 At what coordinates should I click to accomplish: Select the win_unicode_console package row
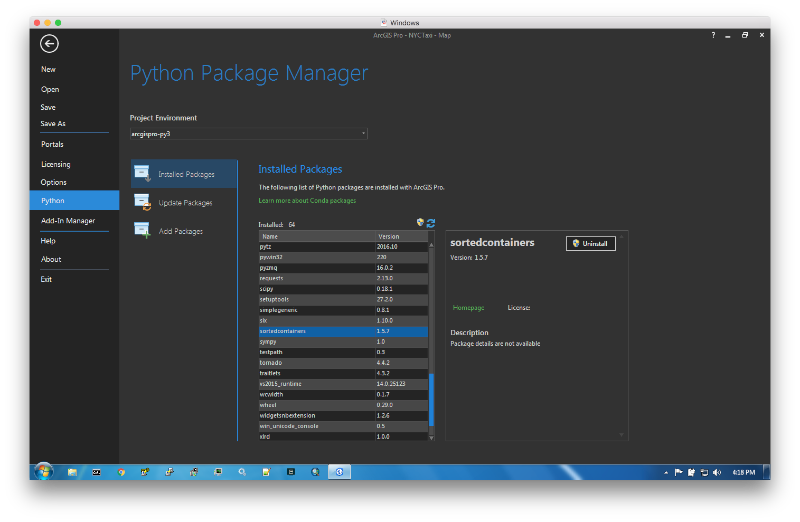343,426
